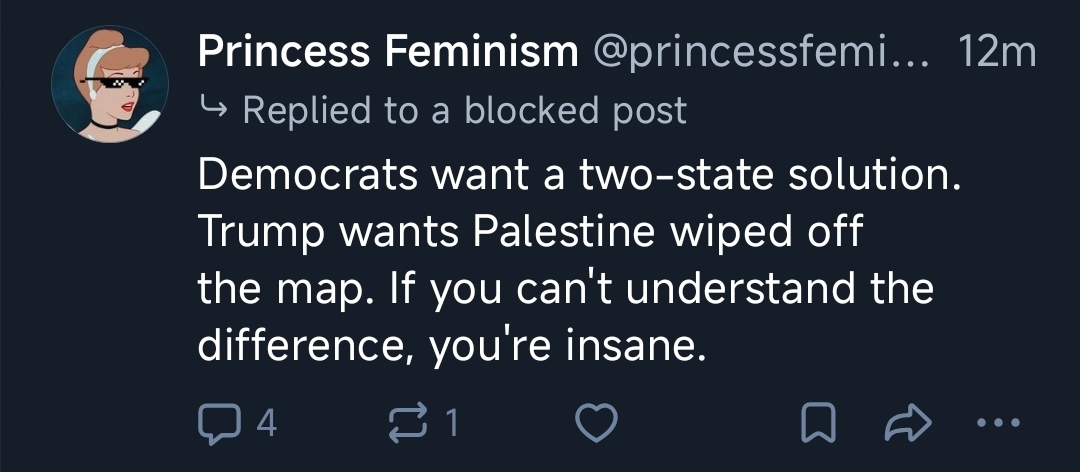This screenshot has width=1080, height=472.
Task: Click the small reply arrow before "Replied"
Action: click(x=213, y=109)
